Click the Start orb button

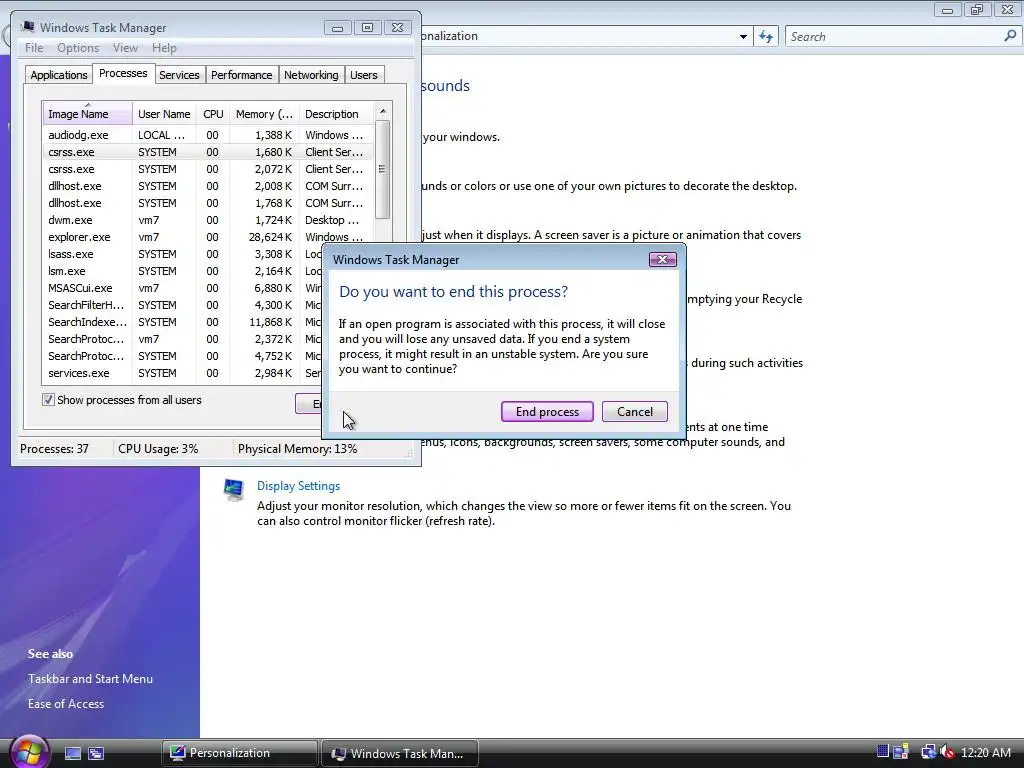(28, 752)
